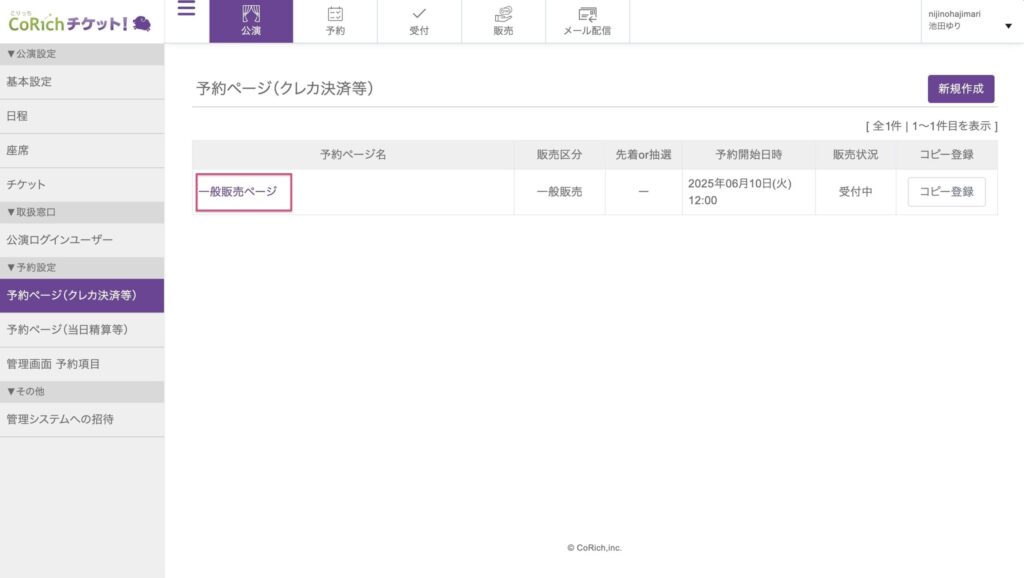
Task: Select 管理システムへの招待 in the sidebar
Action: point(60,419)
